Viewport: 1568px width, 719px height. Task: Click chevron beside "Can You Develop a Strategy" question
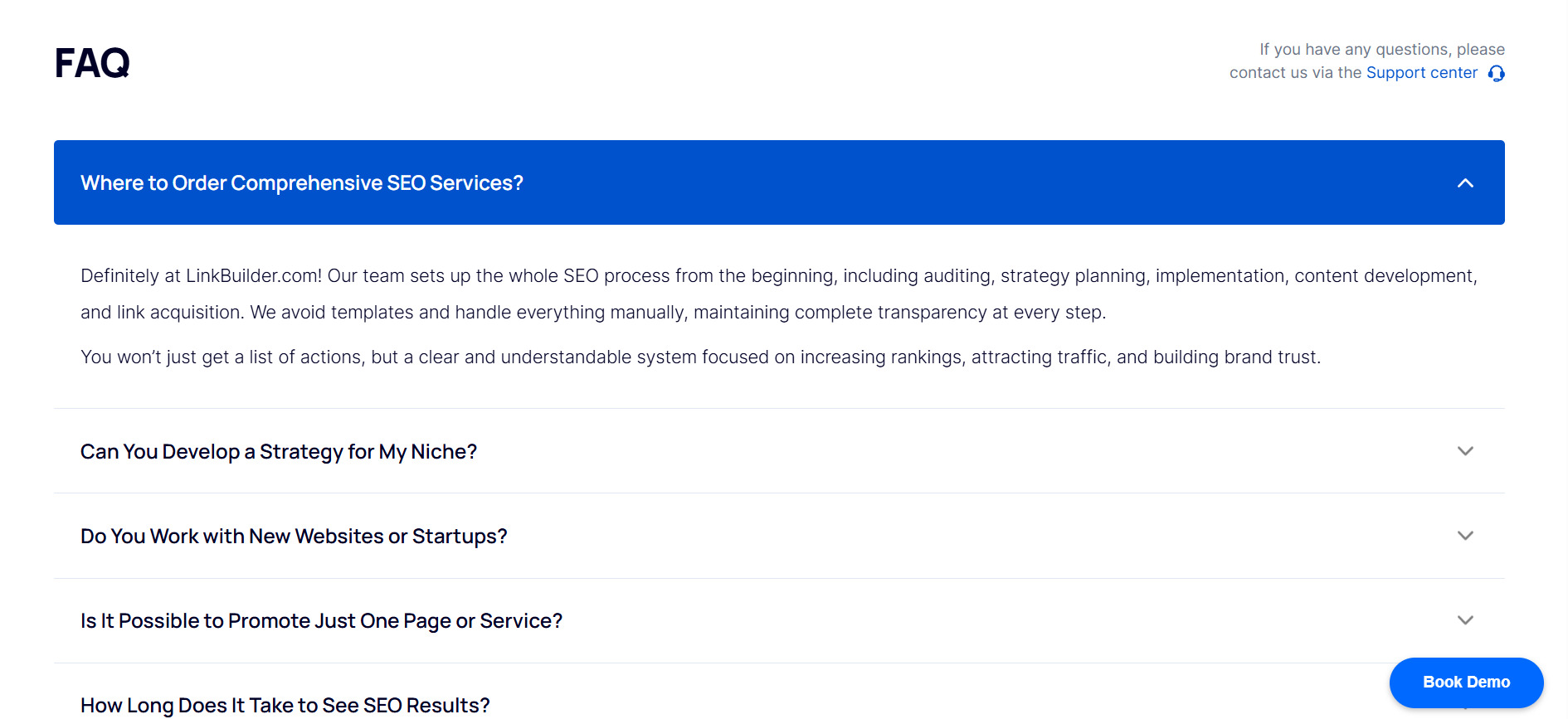pos(1465,451)
